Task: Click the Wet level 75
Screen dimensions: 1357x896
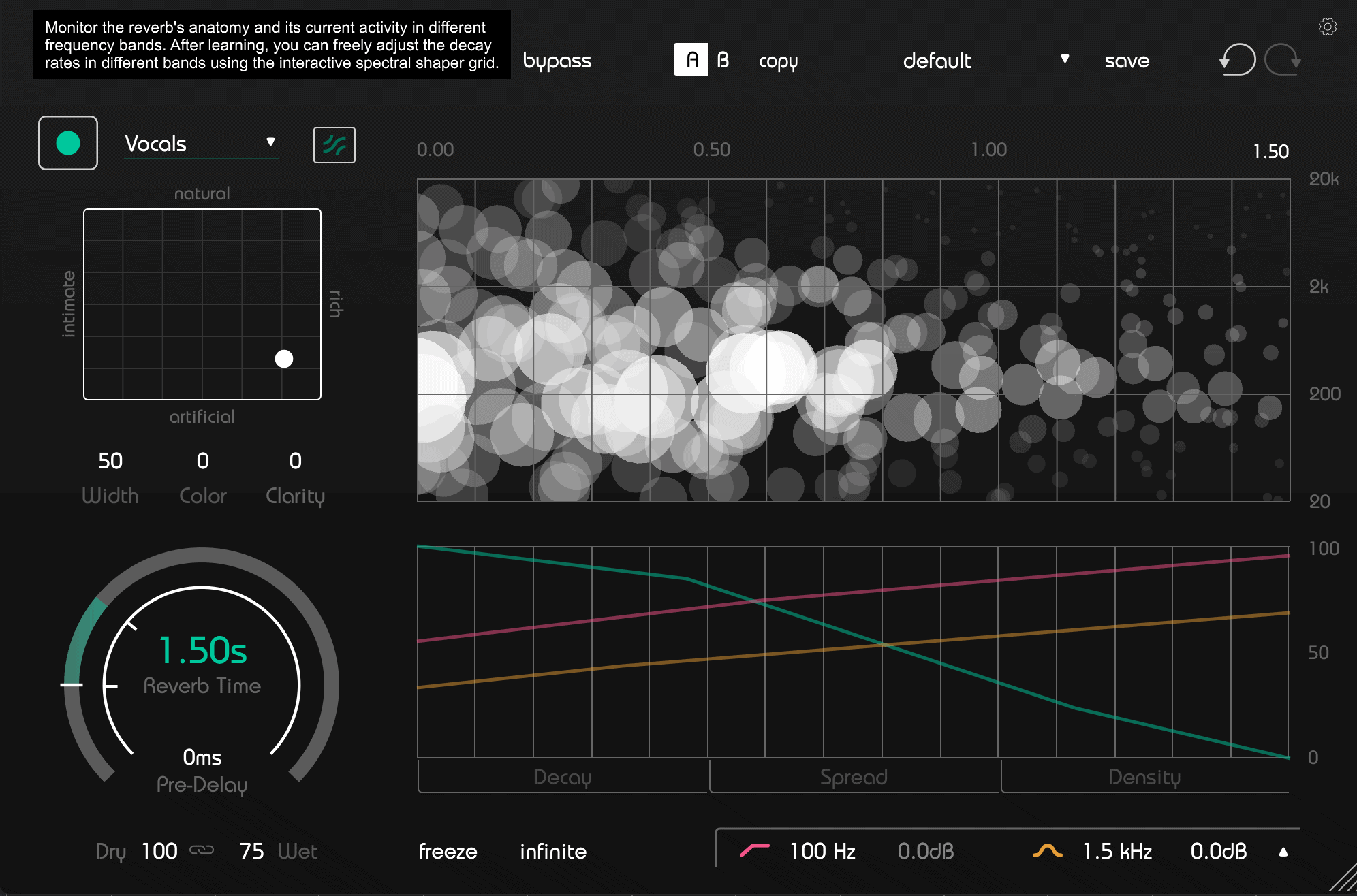Action: coord(251,851)
